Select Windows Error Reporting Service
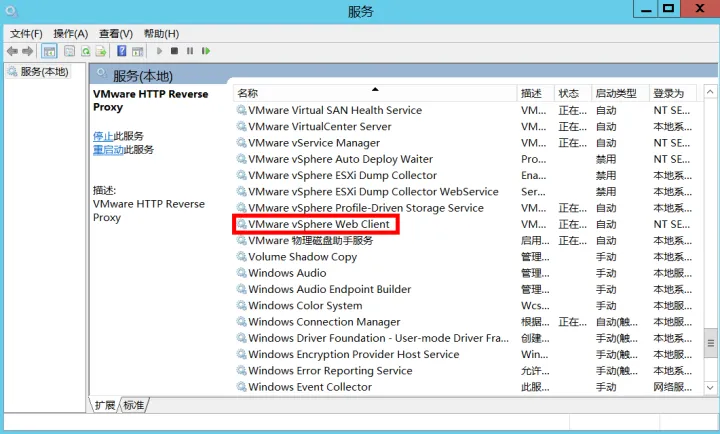This screenshot has width=720, height=434. click(x=465, y=371)
